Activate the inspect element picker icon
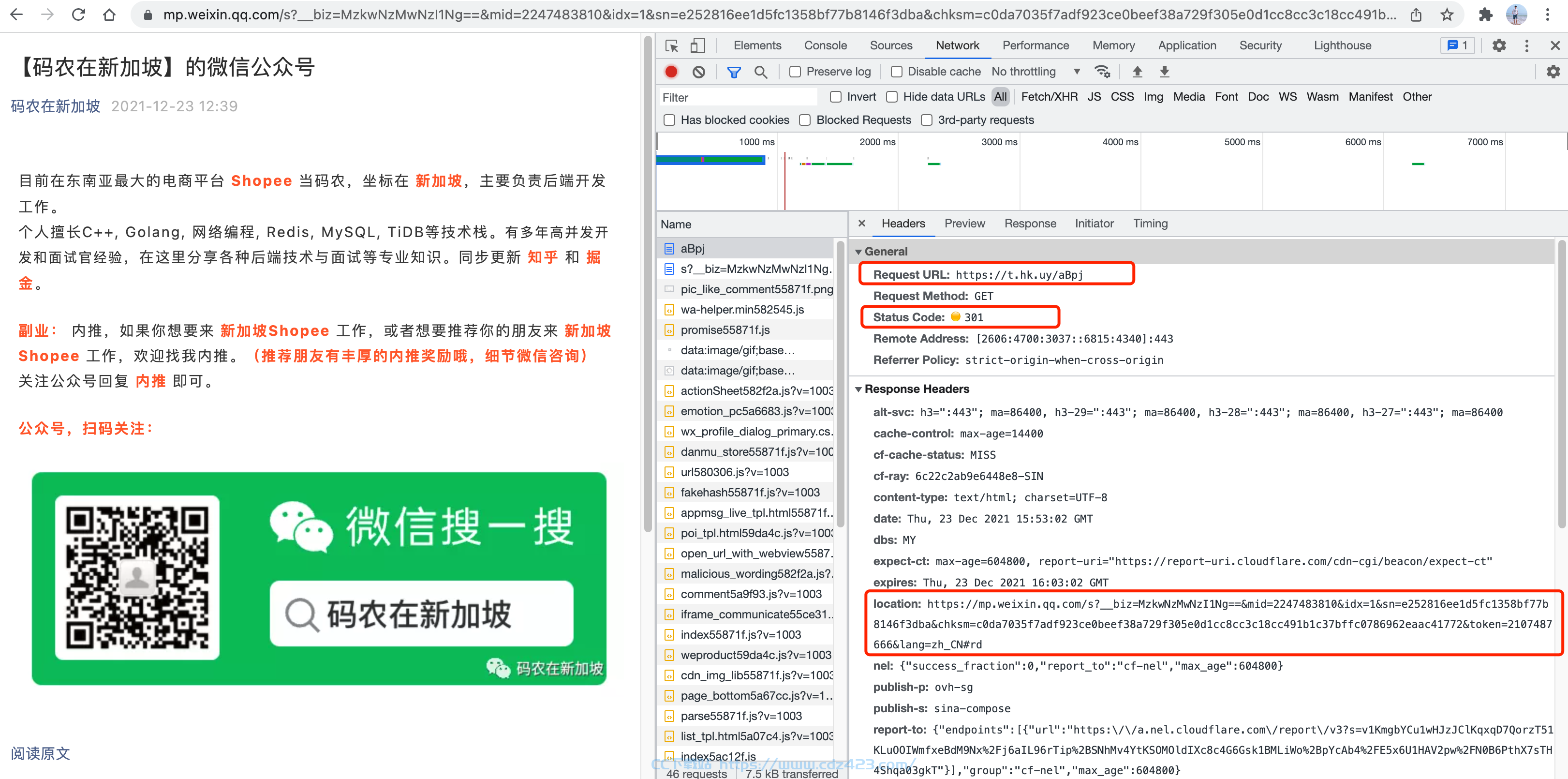 coord(671,45)
